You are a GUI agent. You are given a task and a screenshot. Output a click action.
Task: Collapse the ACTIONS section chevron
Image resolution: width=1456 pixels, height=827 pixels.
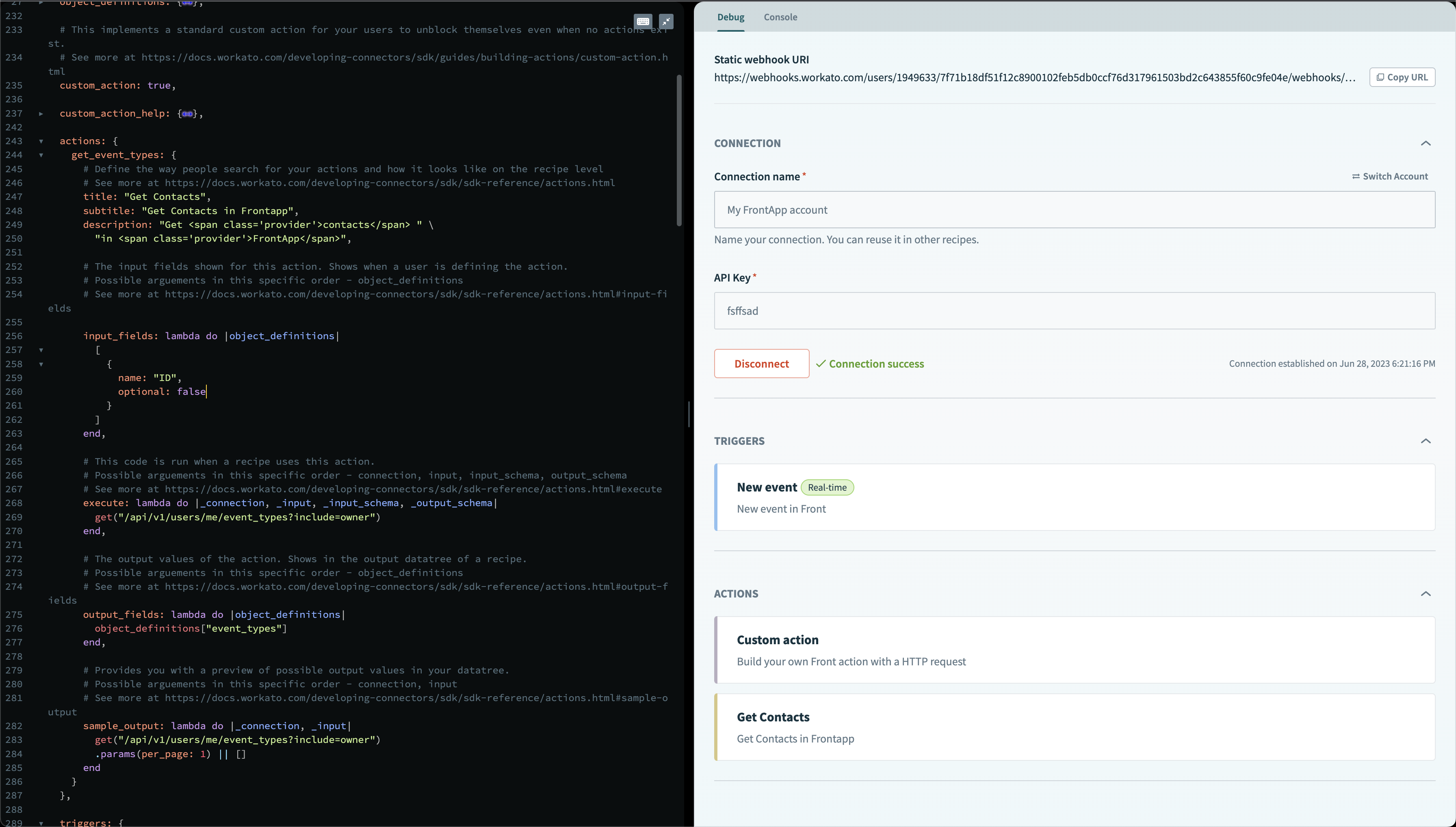point(1426,593)
